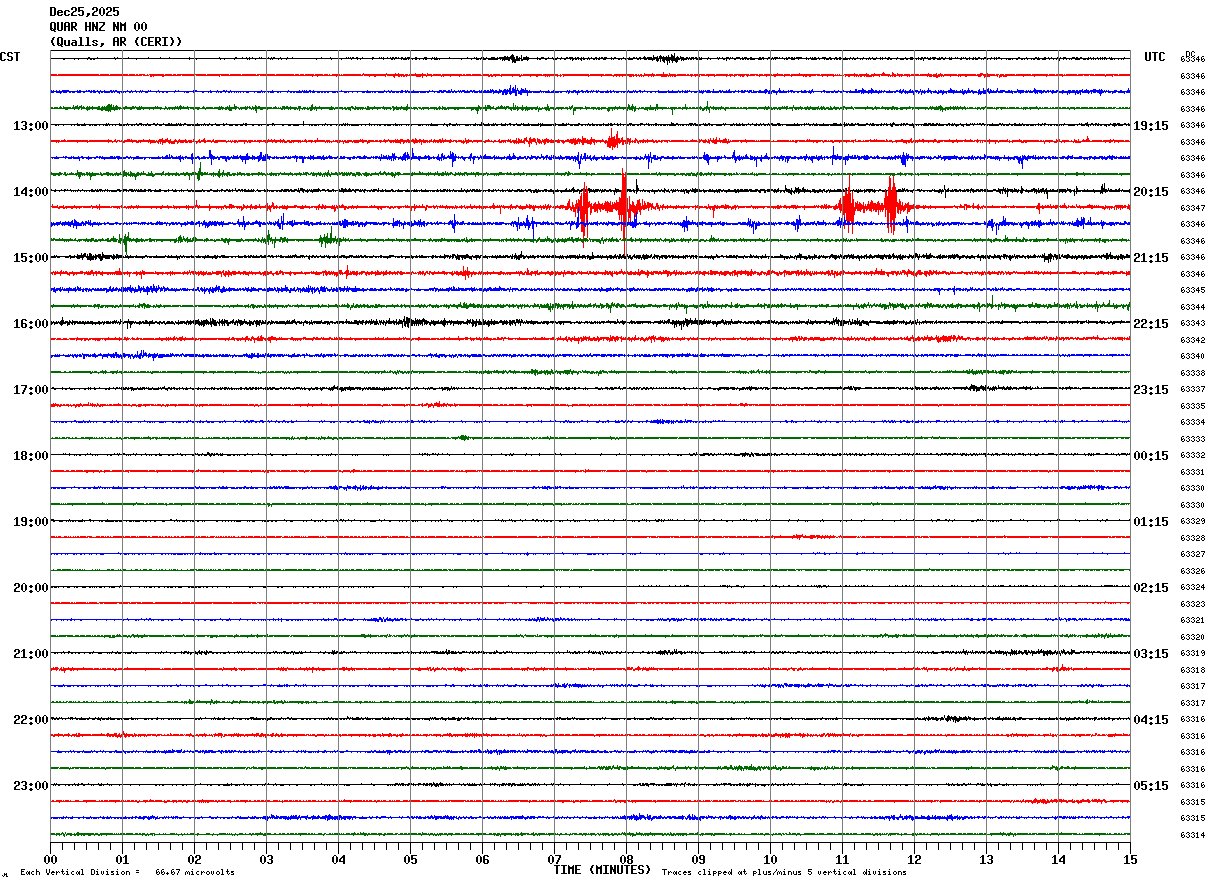Image resolution: width=1210 pixels, height=886 pixels.
Task: Click the '14' minute tick label
Action: click(x=1058, y=859)
